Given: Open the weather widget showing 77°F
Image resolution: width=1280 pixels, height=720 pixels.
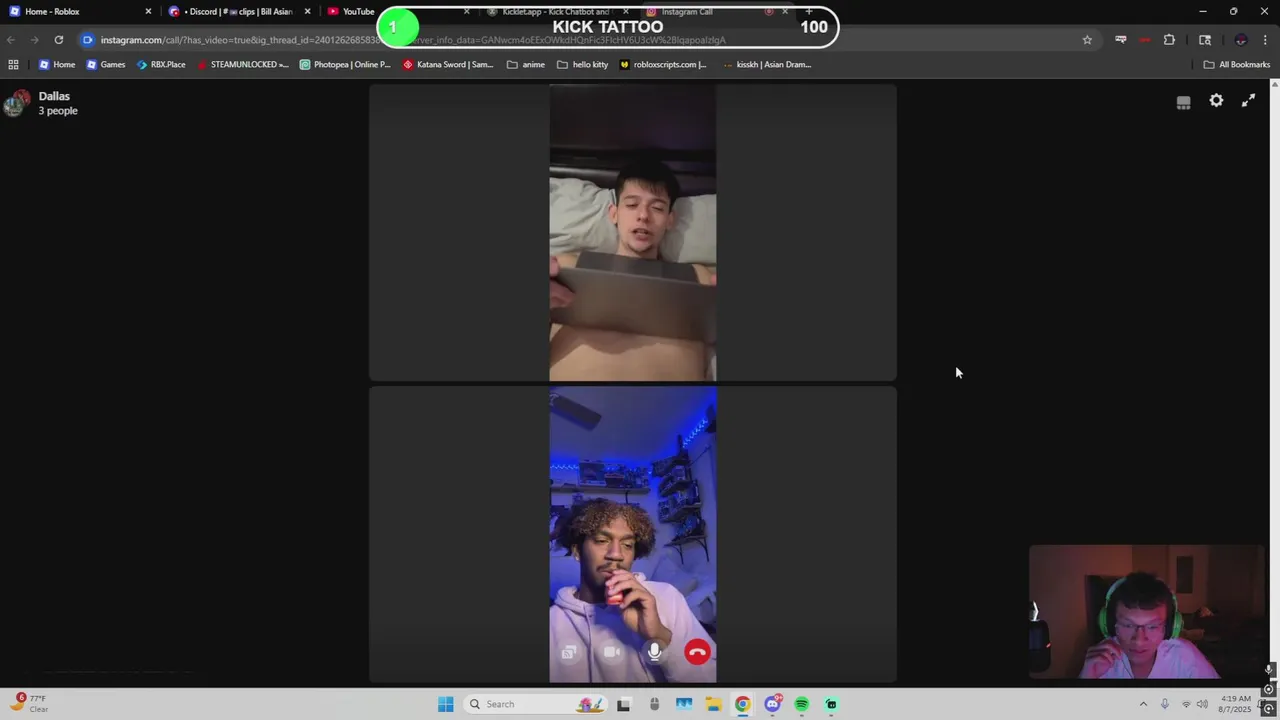Looking at the screenshot, I should point(29,703).
